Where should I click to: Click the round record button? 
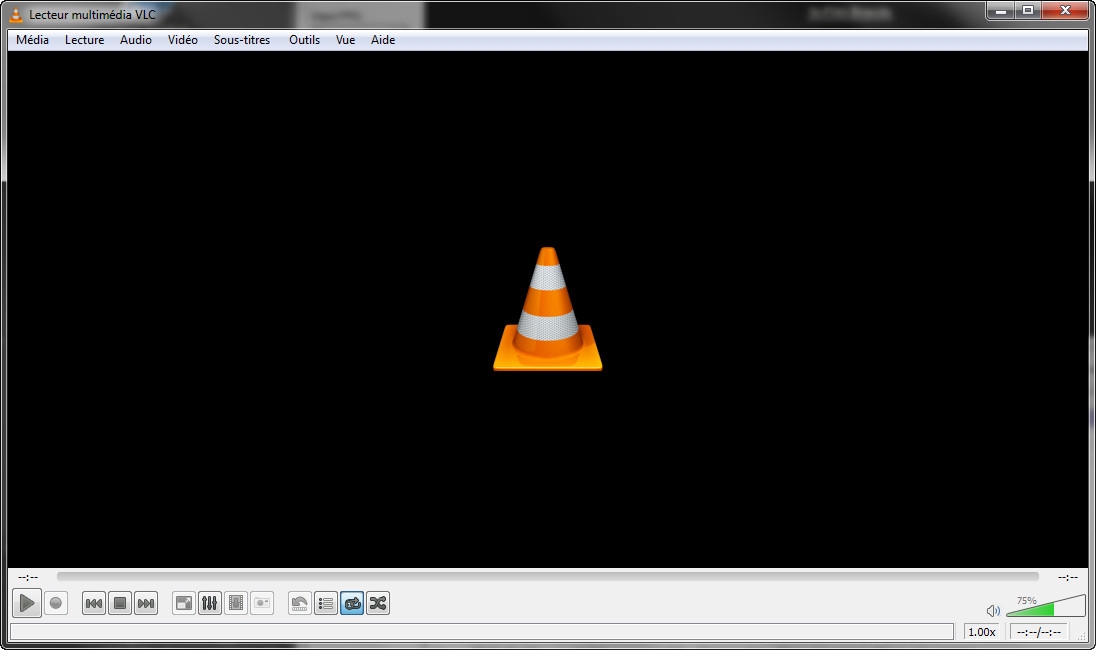click(56, 602)
